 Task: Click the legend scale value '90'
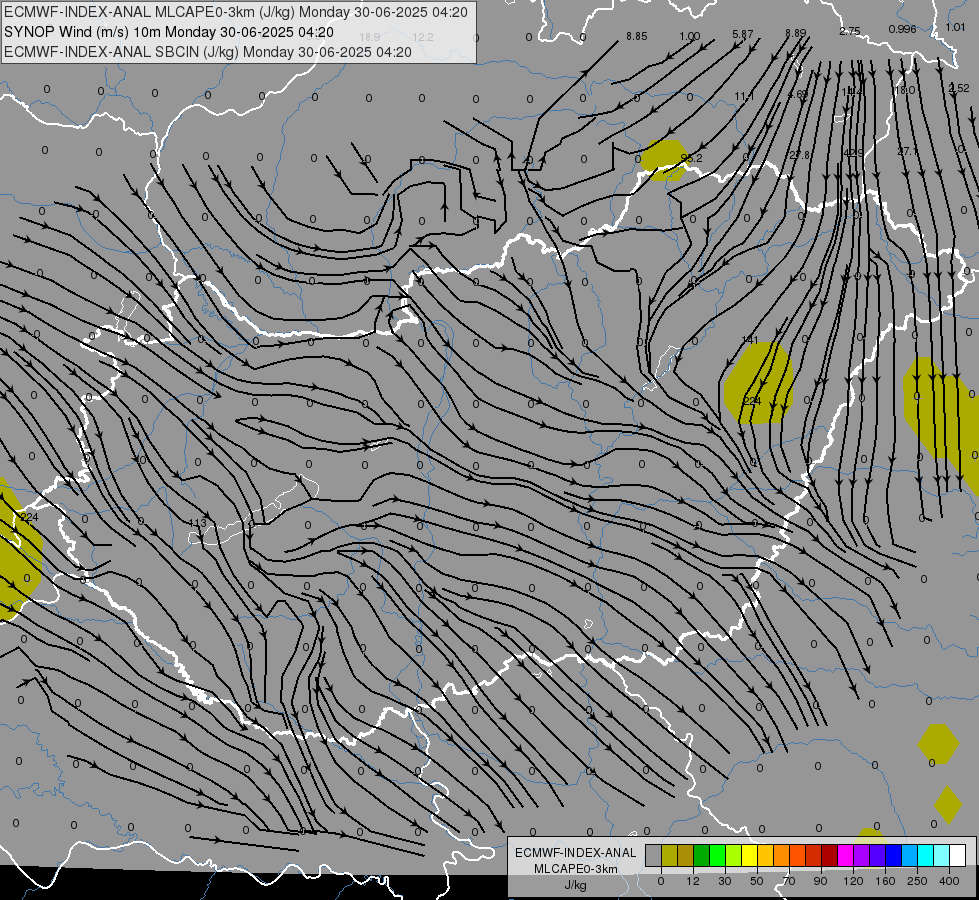820,881
